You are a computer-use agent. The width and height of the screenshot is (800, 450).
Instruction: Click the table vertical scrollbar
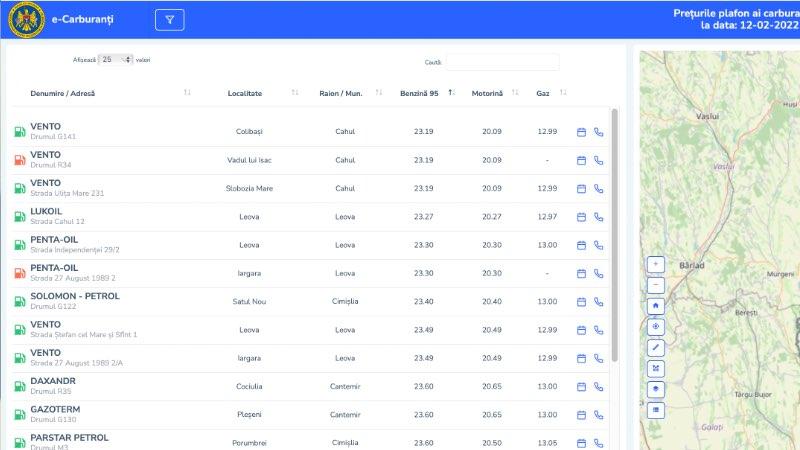click(x=615, y=235)
